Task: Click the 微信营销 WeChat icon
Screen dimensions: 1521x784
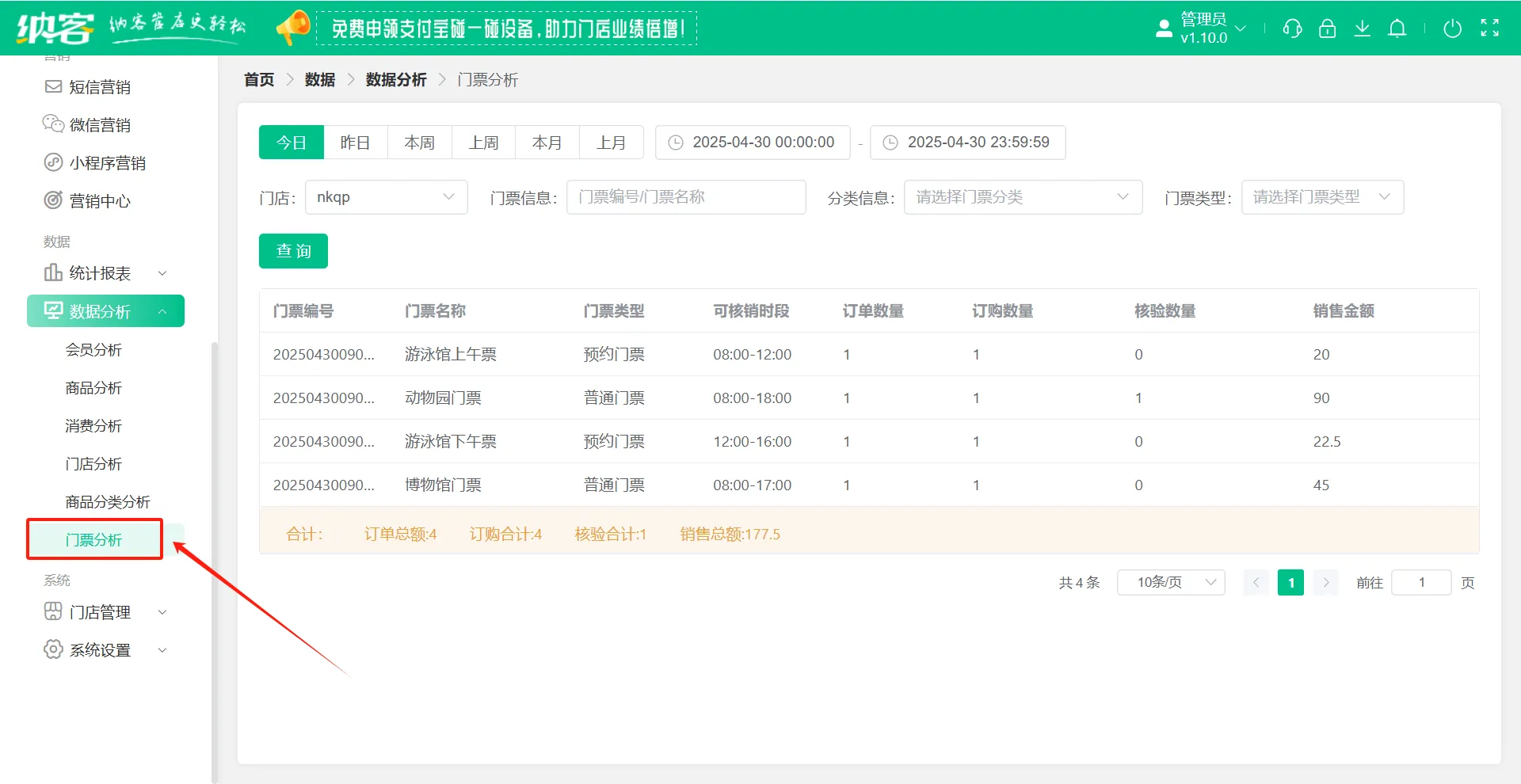Action: tap(53, 124)
